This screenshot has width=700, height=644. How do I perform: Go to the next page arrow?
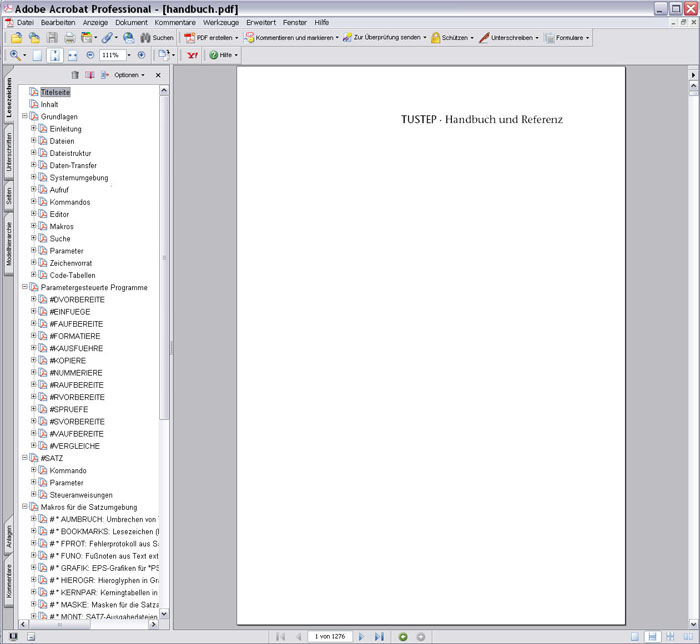[x=362, y=636]
